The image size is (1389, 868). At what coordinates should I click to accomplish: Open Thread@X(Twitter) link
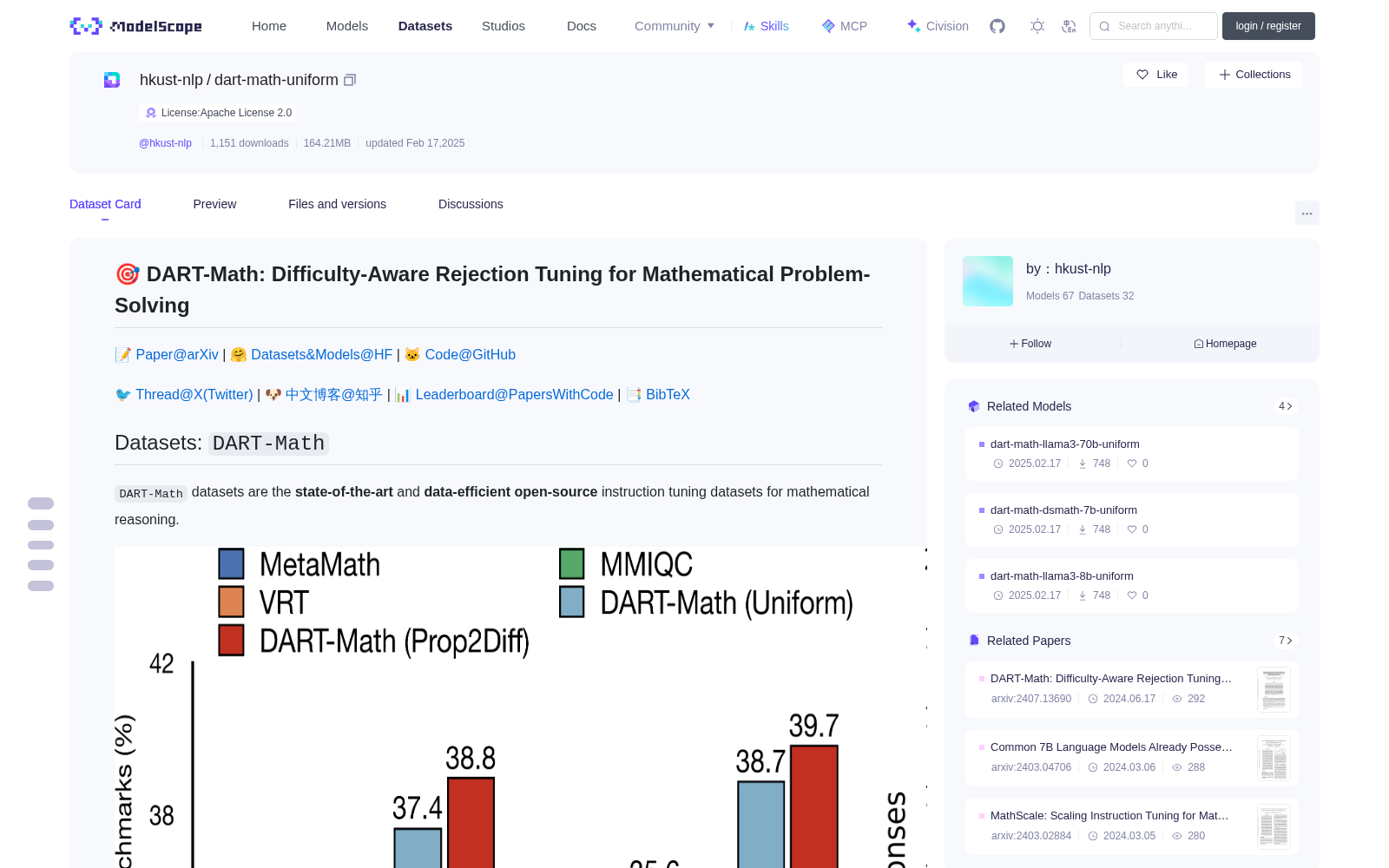point(194,394)
